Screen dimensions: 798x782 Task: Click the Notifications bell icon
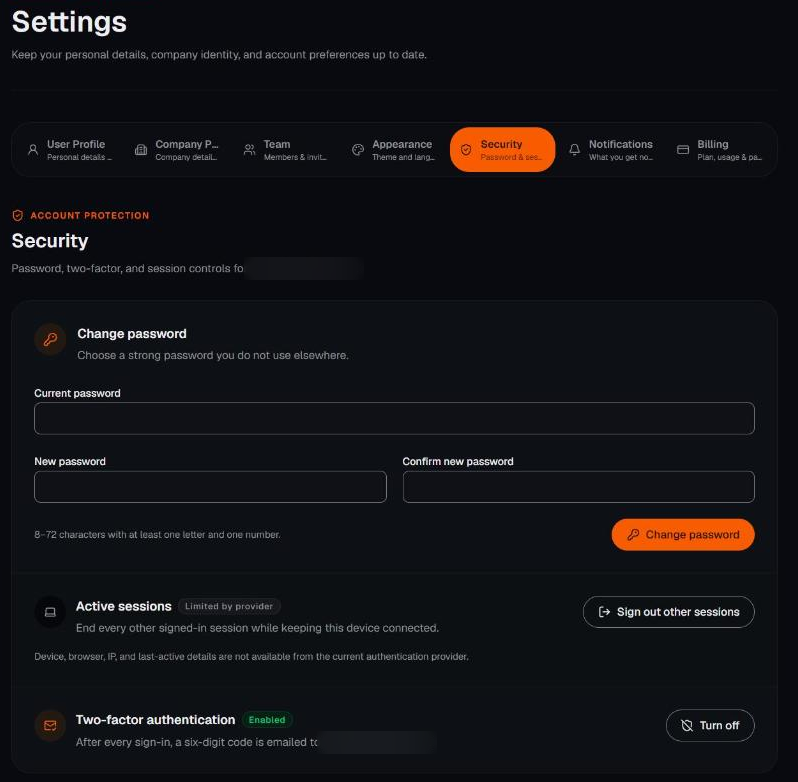point(575,150)
